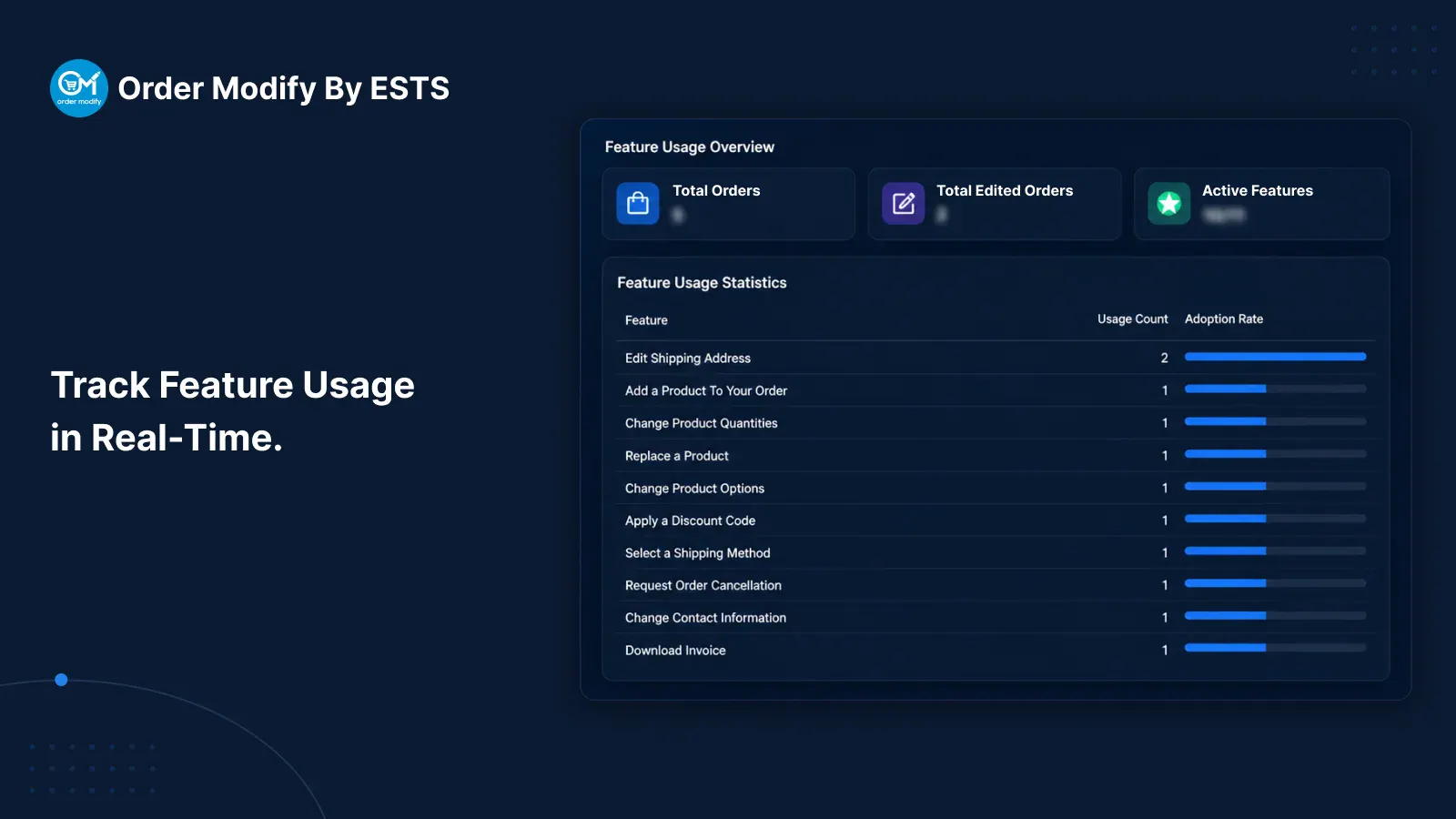Click the Usage Count column header
Viewport: 1456px width, 819px height.
click(1132, 319)
